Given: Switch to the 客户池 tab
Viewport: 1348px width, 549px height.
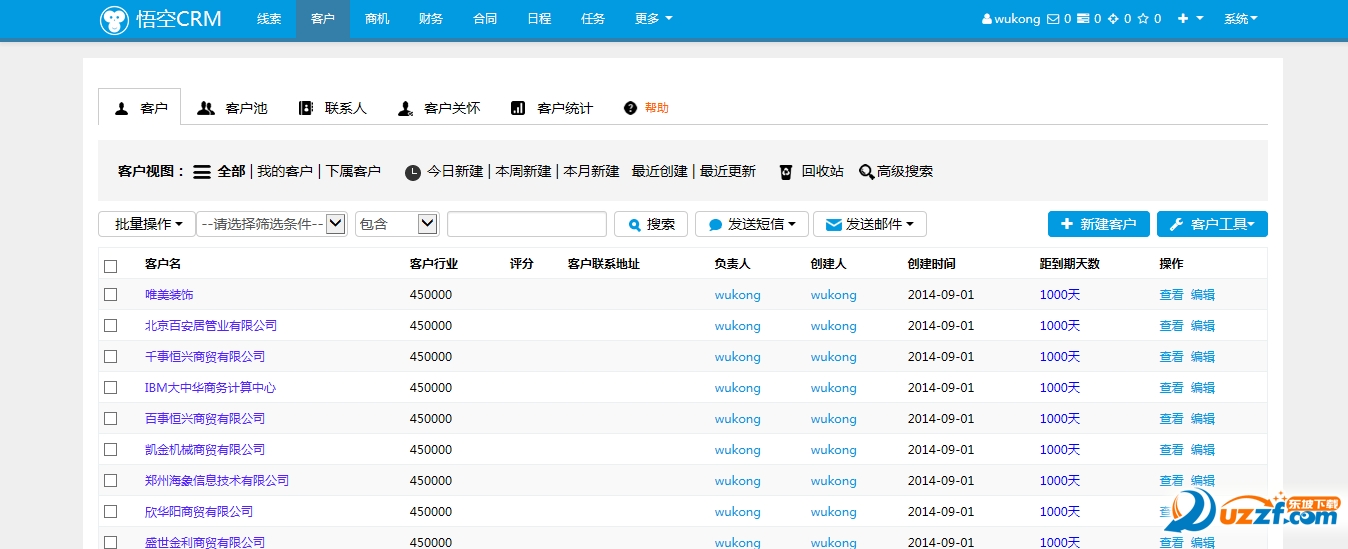Looking at the screenshot, I should click(x=233, y=108).
